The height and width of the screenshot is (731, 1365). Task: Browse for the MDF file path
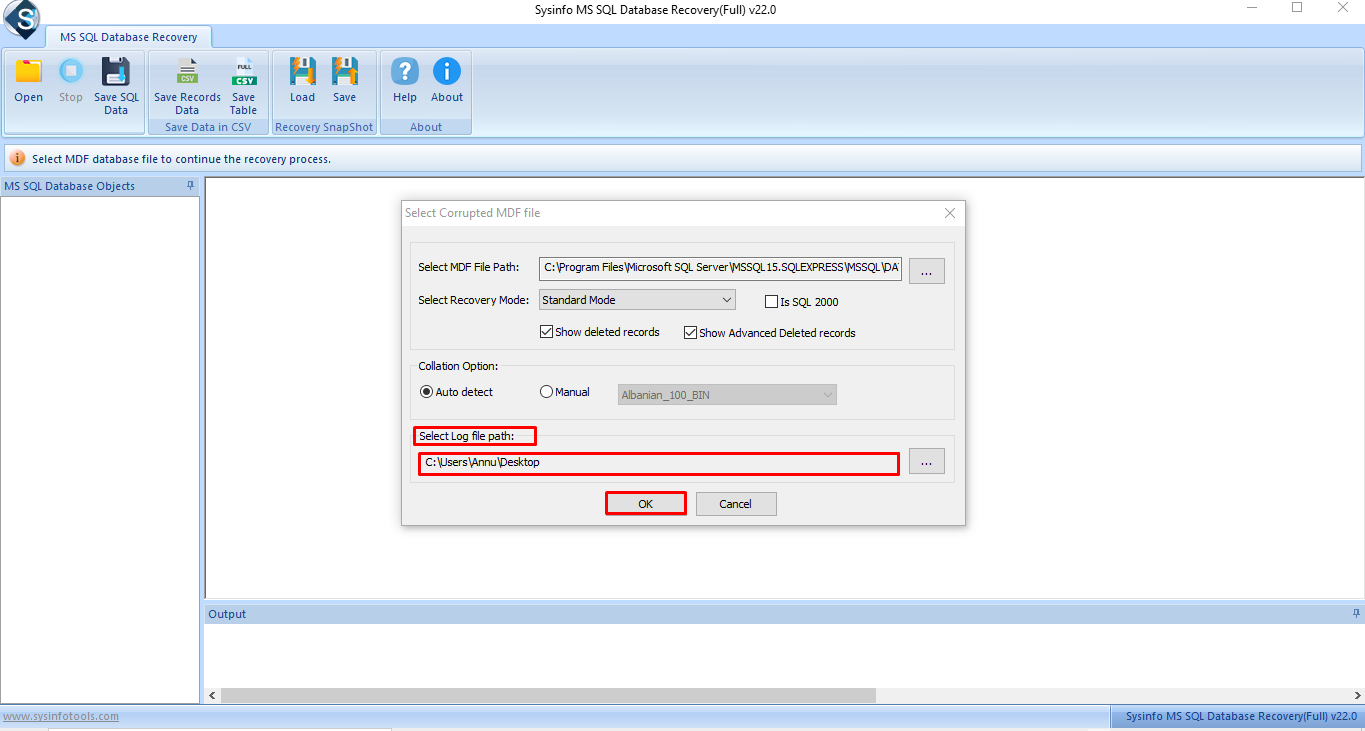[927, 270]
